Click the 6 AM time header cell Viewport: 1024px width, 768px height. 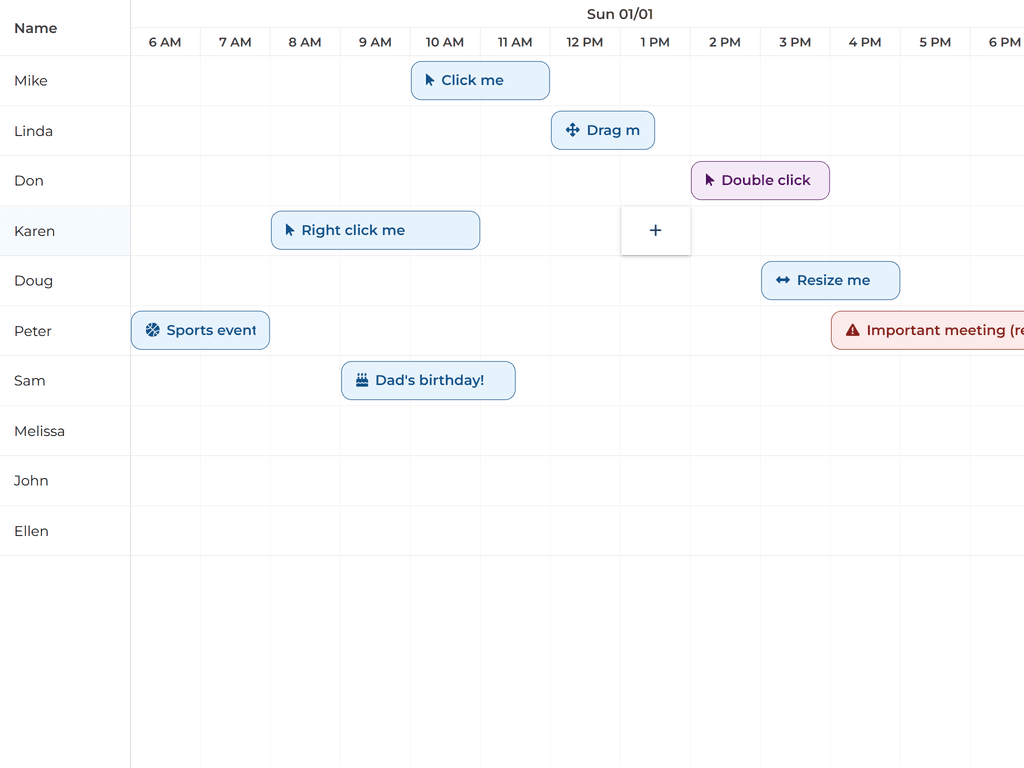point(164,42)
